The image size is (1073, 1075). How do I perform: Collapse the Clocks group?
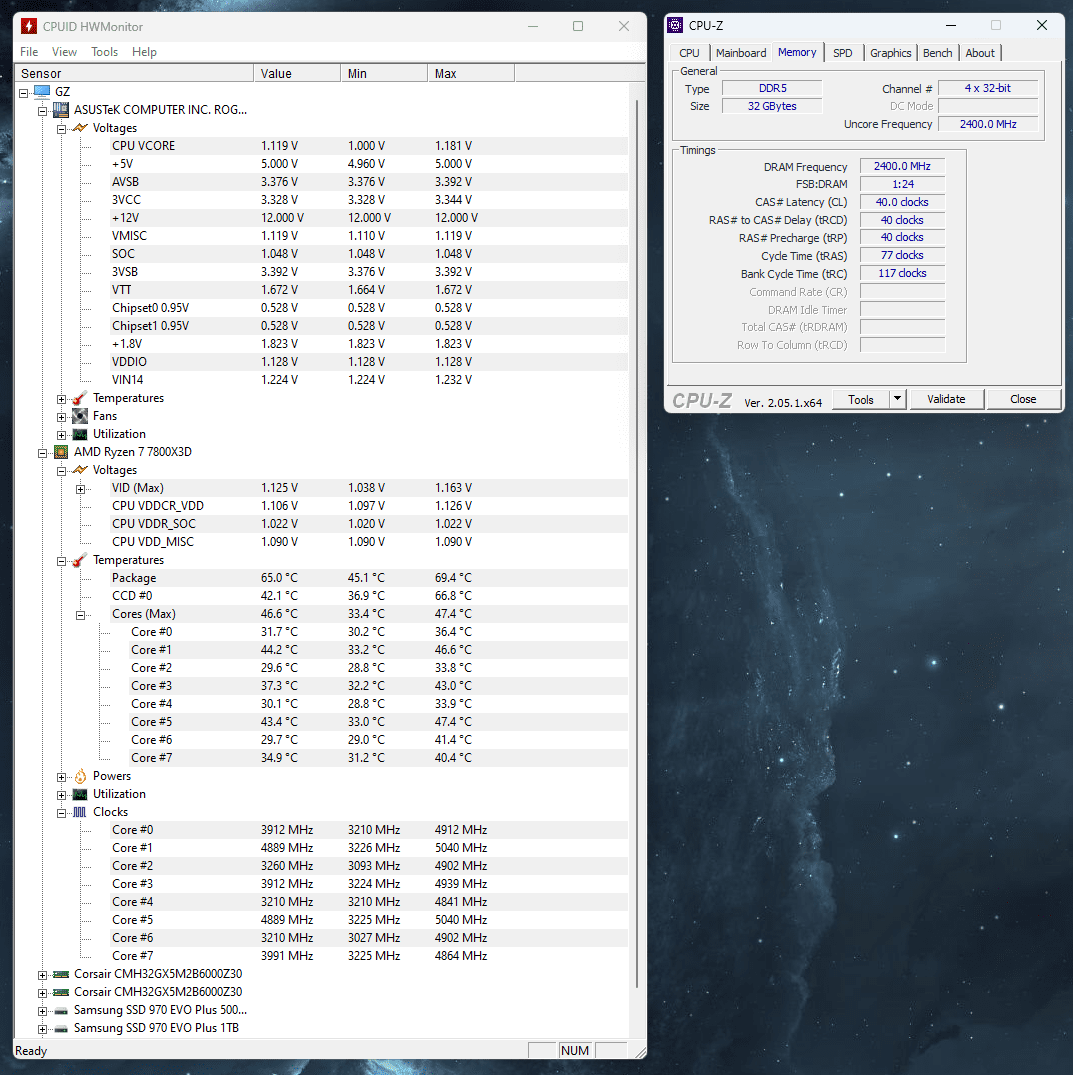tap(62, 813)
